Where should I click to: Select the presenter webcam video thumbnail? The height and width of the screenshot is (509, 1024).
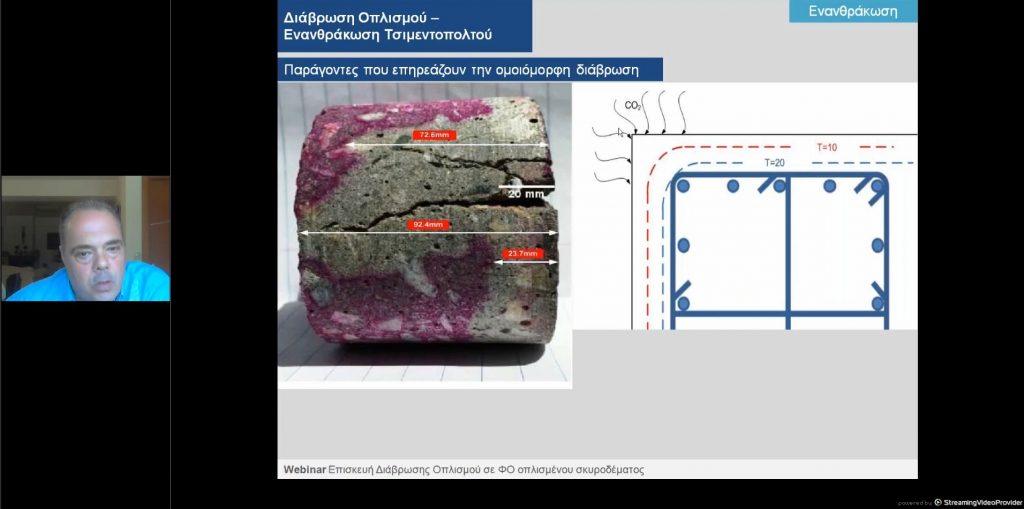tap(85, 238)
